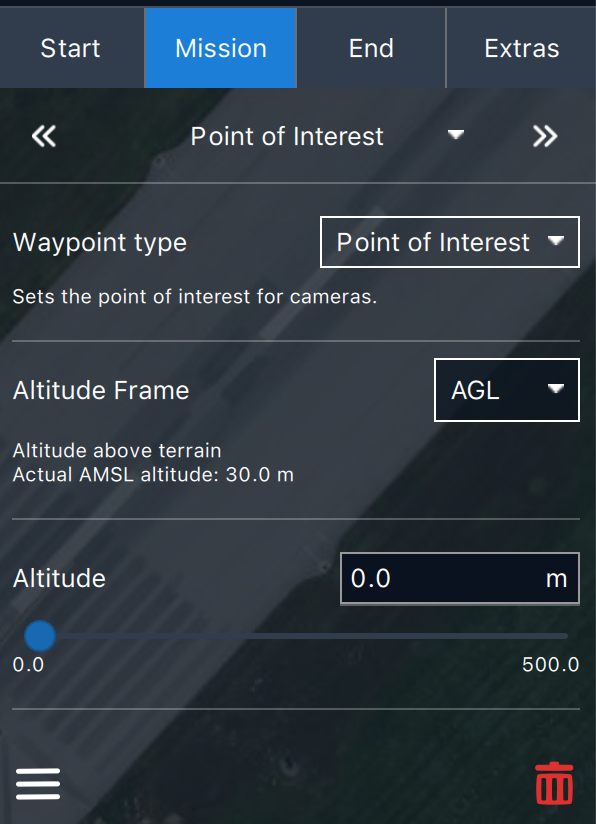
Task: Go to the previous waypoint using double-left chevron
Action: pos(44,137)
